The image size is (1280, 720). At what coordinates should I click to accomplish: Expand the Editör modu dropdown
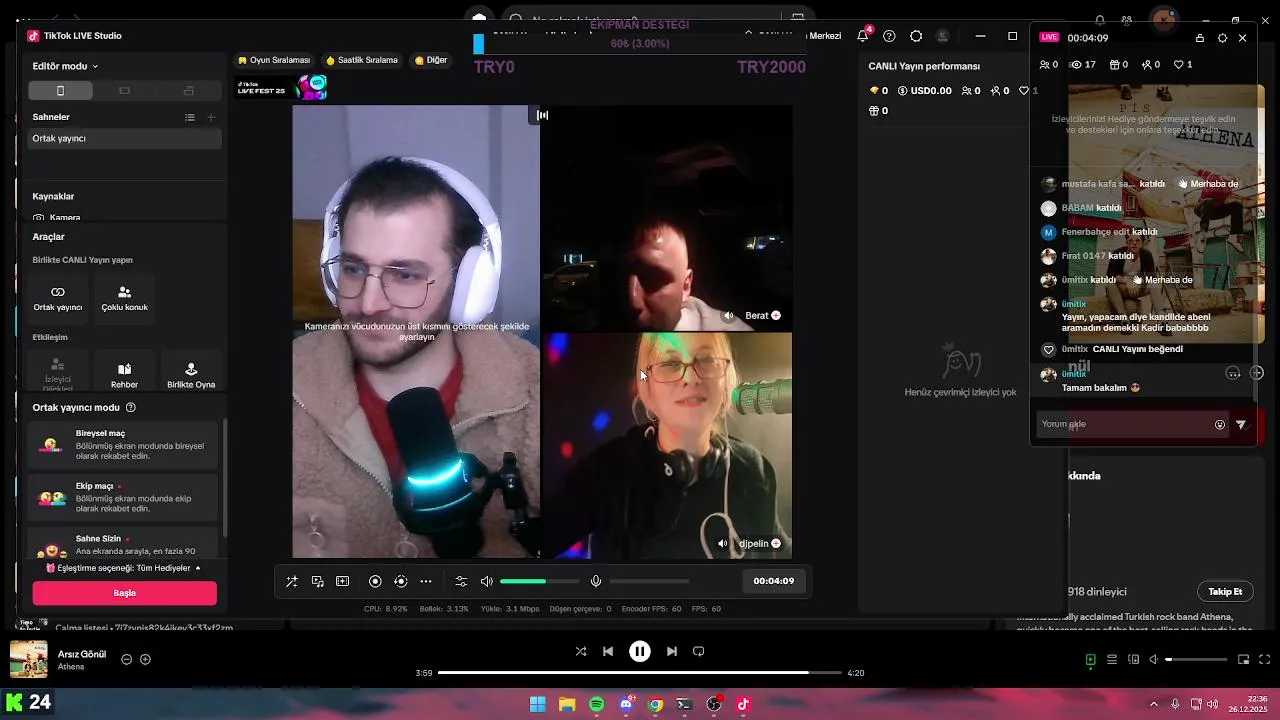pos(65,66)
